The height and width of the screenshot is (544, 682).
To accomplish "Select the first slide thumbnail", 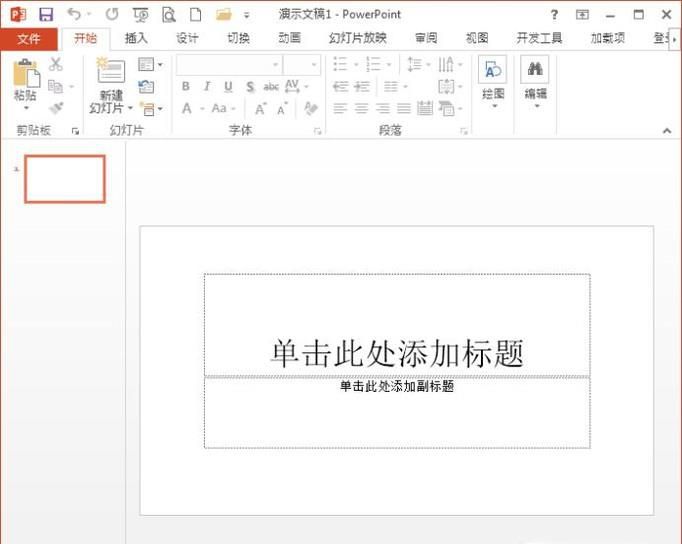I will tap(65, 179).
